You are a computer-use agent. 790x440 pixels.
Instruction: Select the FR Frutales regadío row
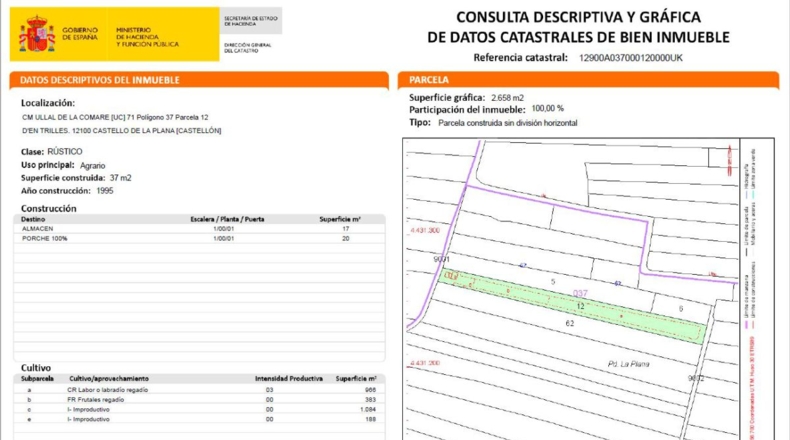point(200,400)
